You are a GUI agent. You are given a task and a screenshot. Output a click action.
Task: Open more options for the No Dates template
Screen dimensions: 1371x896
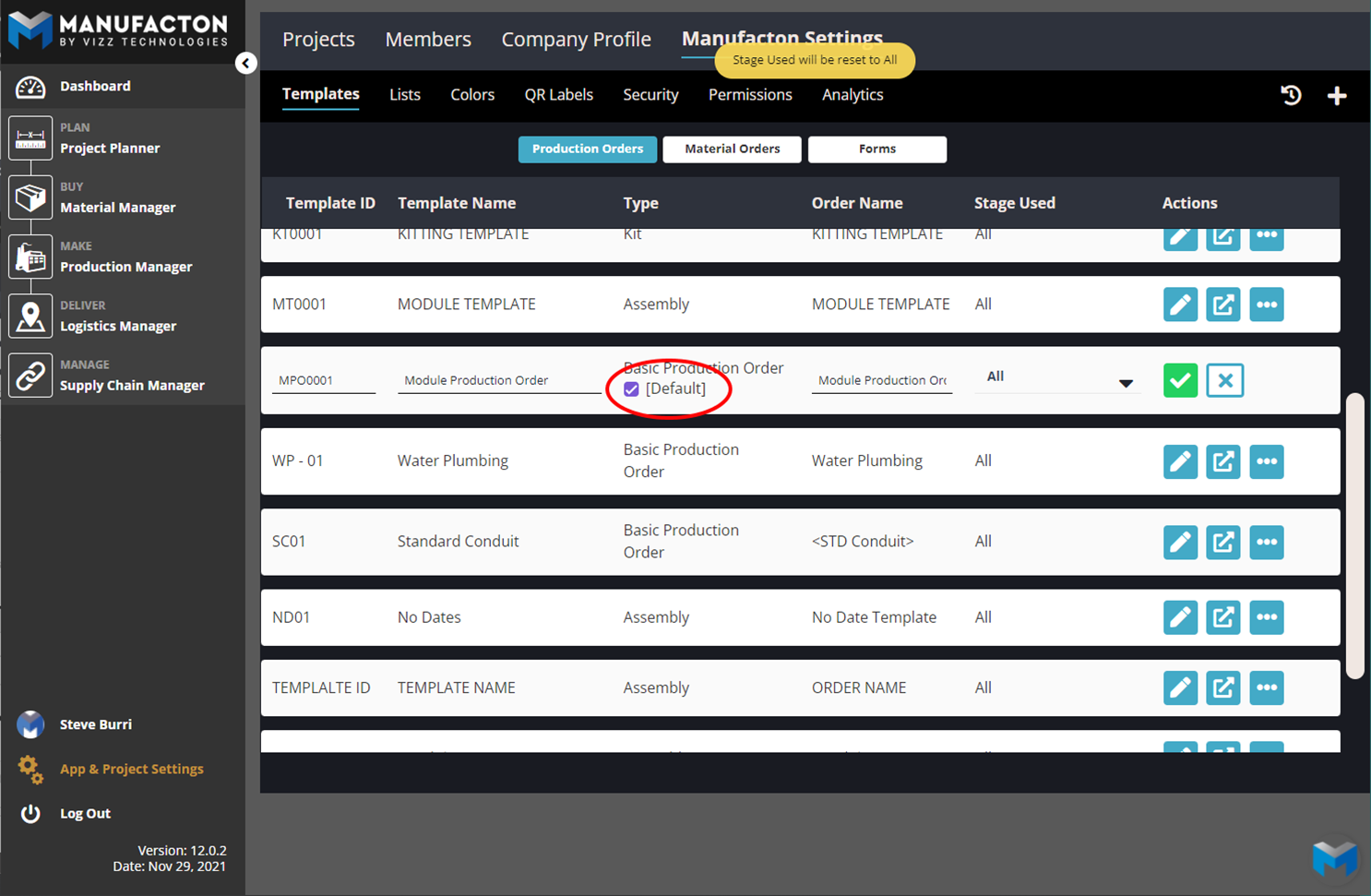coord(1266,617)
